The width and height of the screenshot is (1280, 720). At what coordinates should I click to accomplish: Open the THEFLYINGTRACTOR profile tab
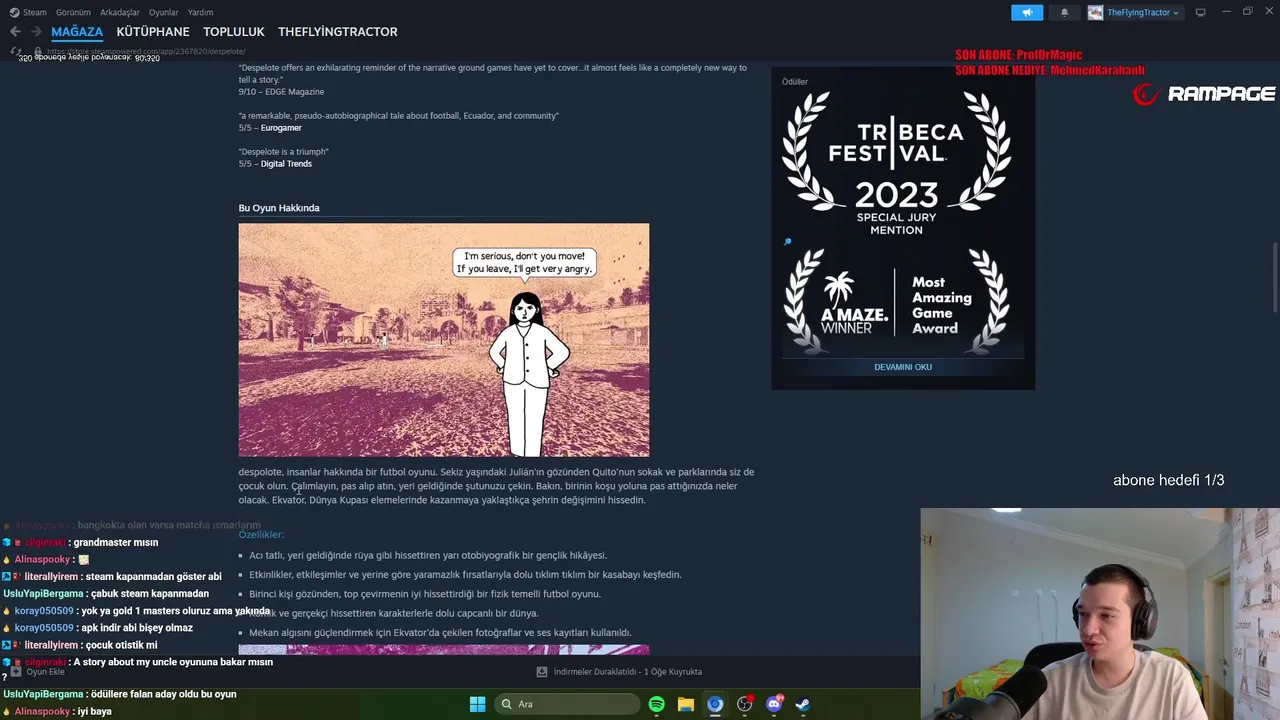(338, 32)
